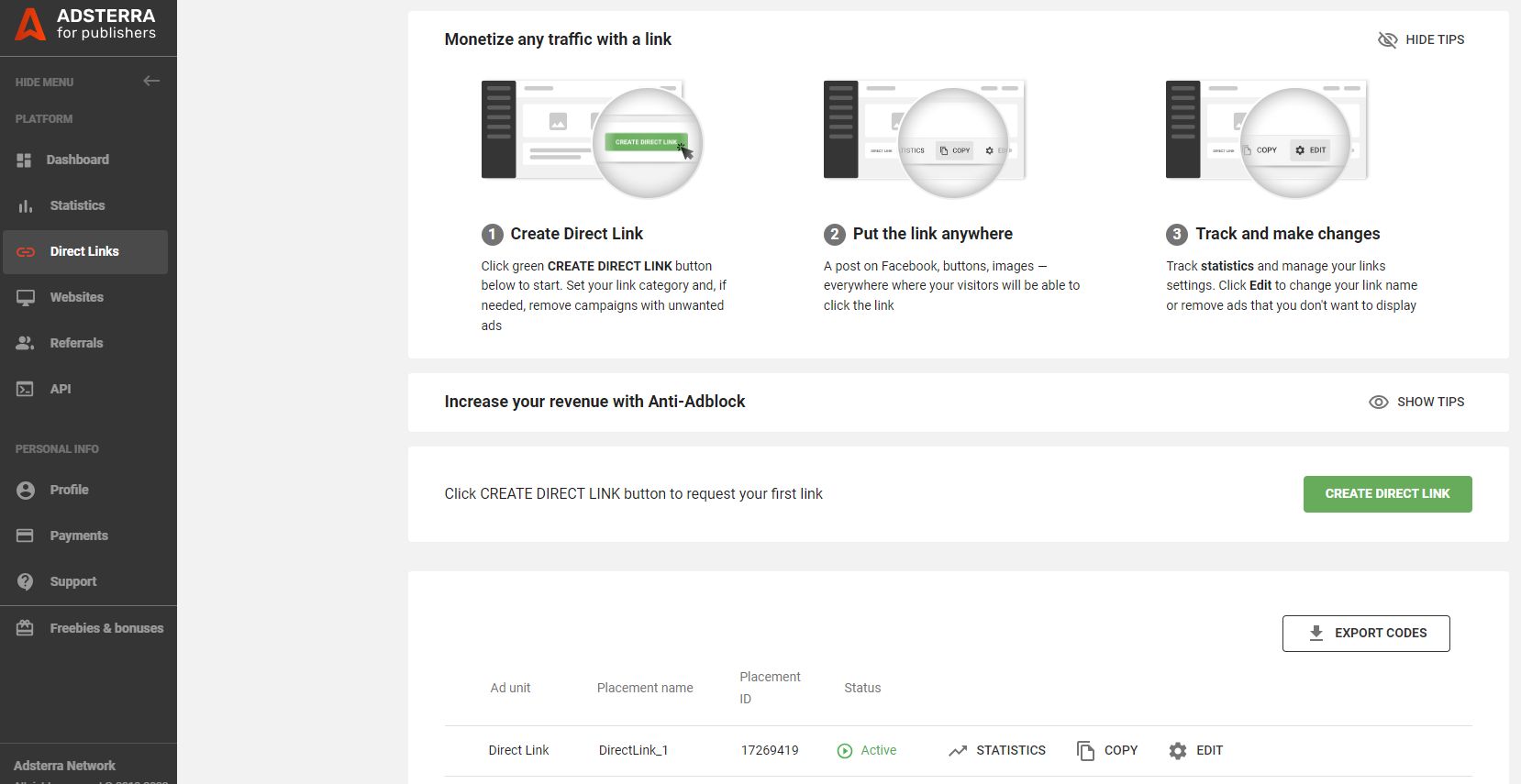Click the Statistics bar chart icon
Image resolution: width=1521 pixels, height=784 pixels.
pos(25,206)
